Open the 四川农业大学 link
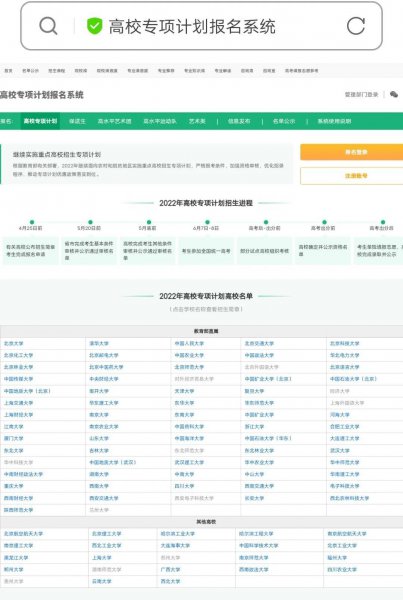The width and height of the screenshot is (403, 600). tap(342, 569)
